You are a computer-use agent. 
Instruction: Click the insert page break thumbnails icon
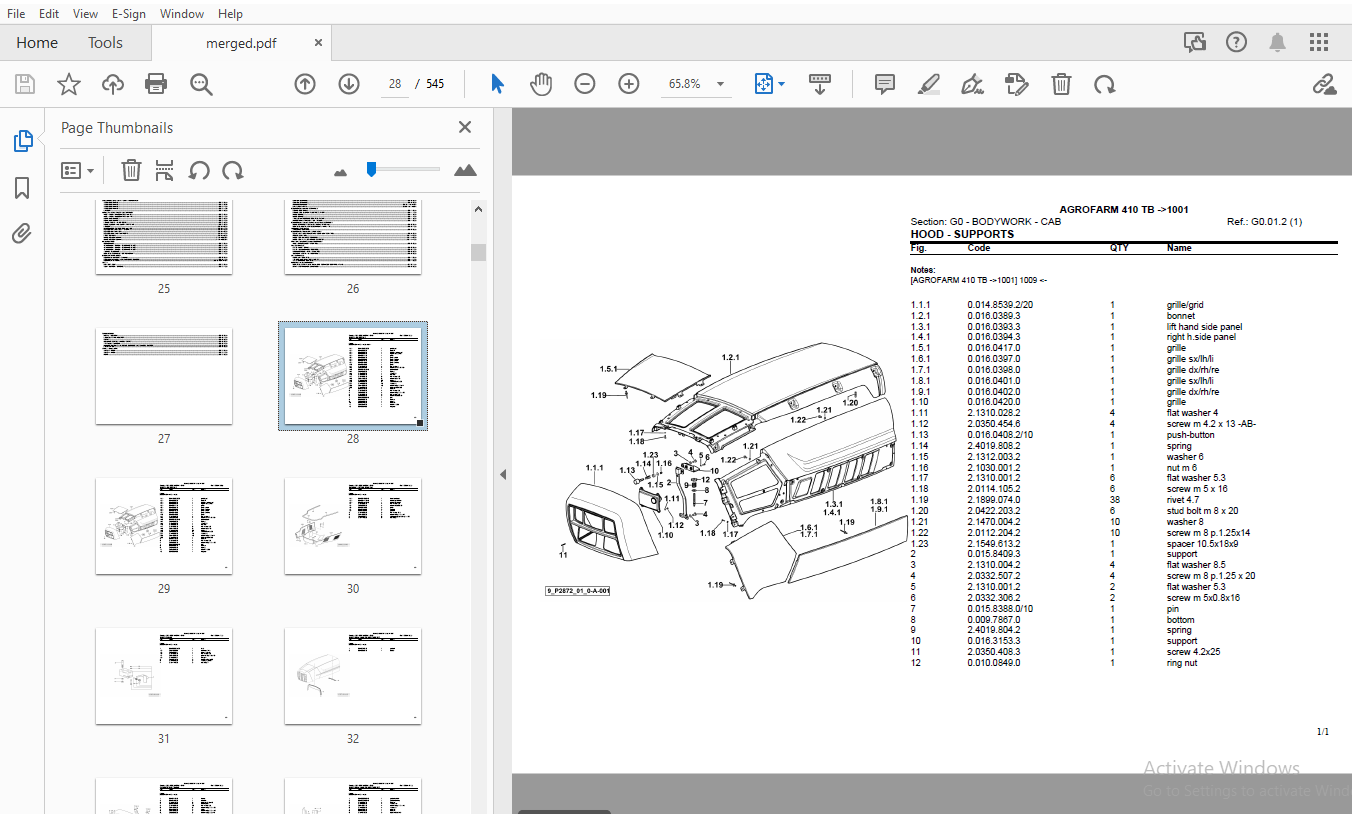pos(165,170)
